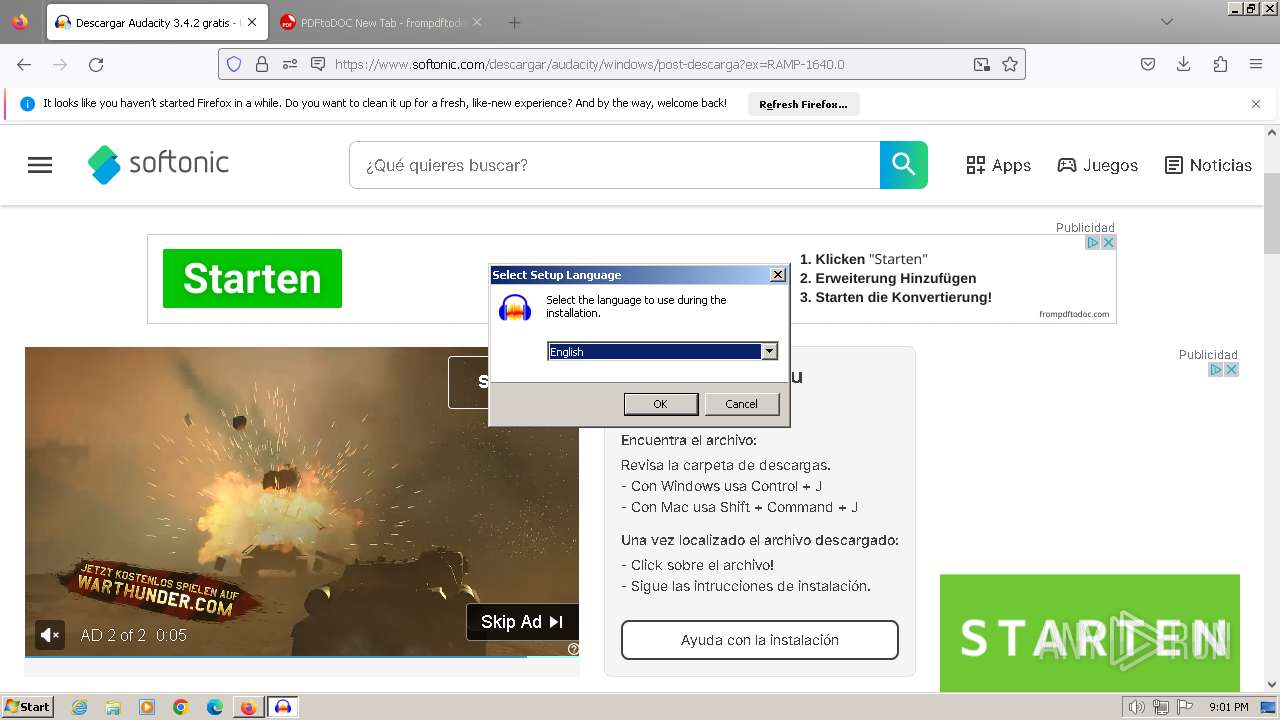The height and width of the screenshot is (720, 1280).
Task: Bookmark this page with the star icon
Action: [x=1010, y=64]
